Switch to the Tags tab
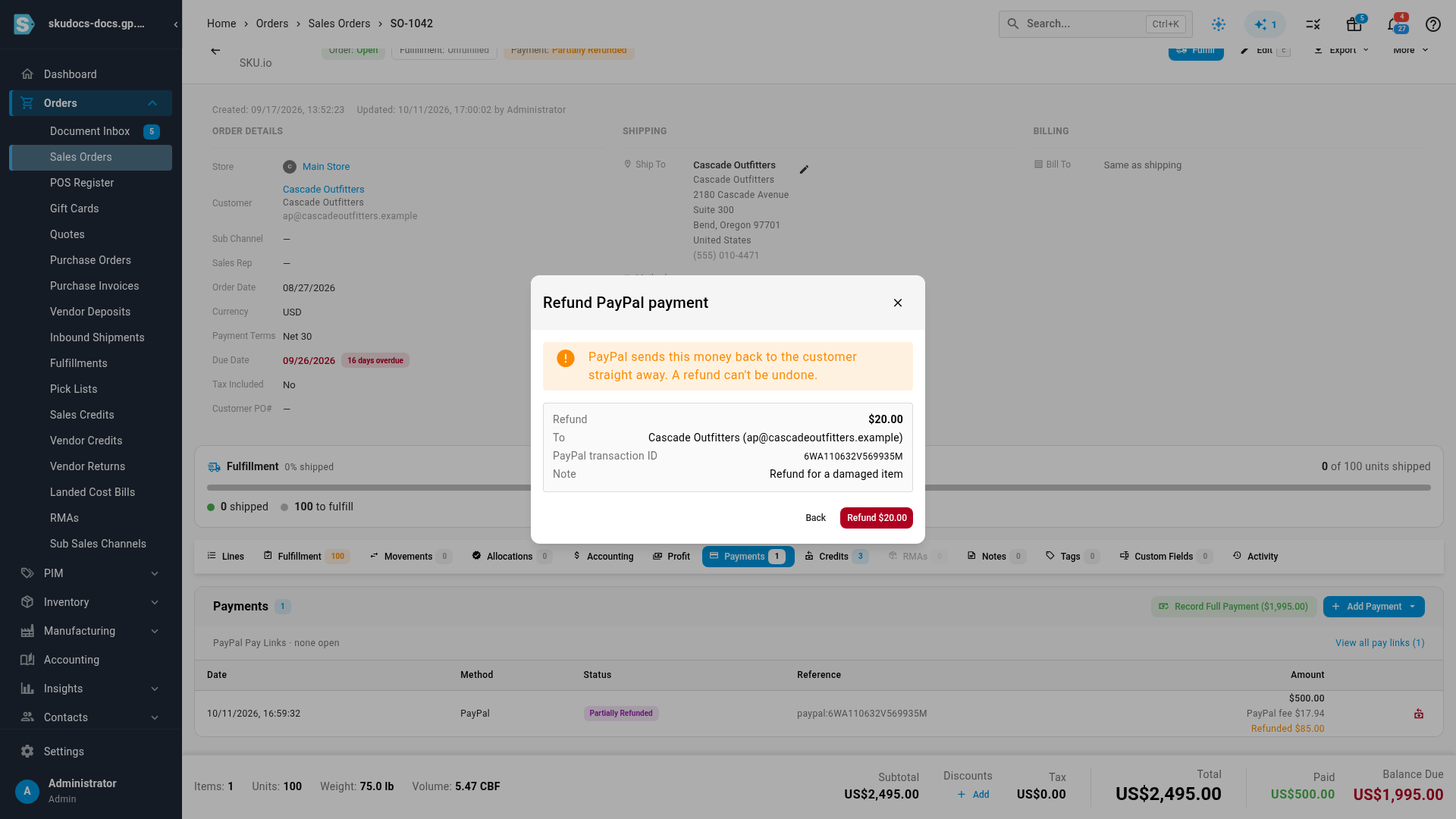Screen dimensions: 1456x819 tap(1072, 557)
